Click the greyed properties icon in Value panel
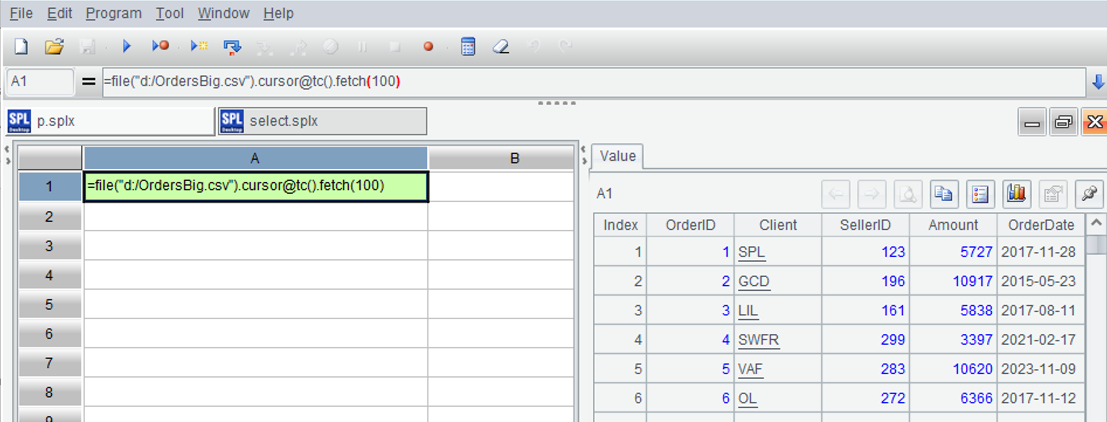Viewport: 1107px width, 422px height. 1053,194
